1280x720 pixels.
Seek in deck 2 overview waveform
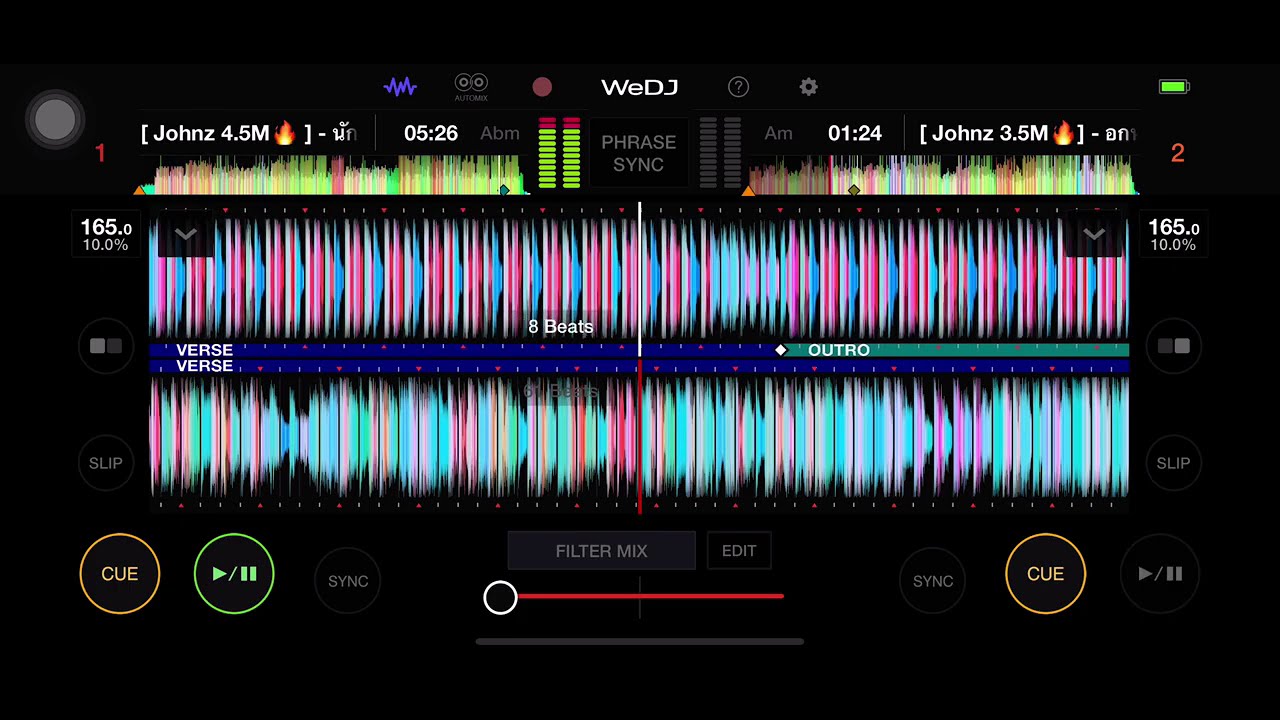(x=943, y=175)
